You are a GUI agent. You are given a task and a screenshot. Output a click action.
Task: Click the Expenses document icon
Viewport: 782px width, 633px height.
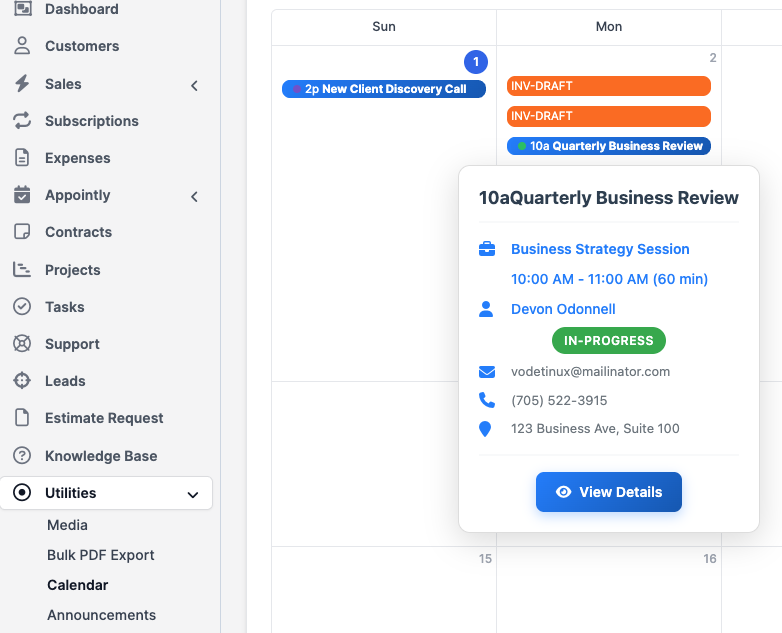point(22,158)
